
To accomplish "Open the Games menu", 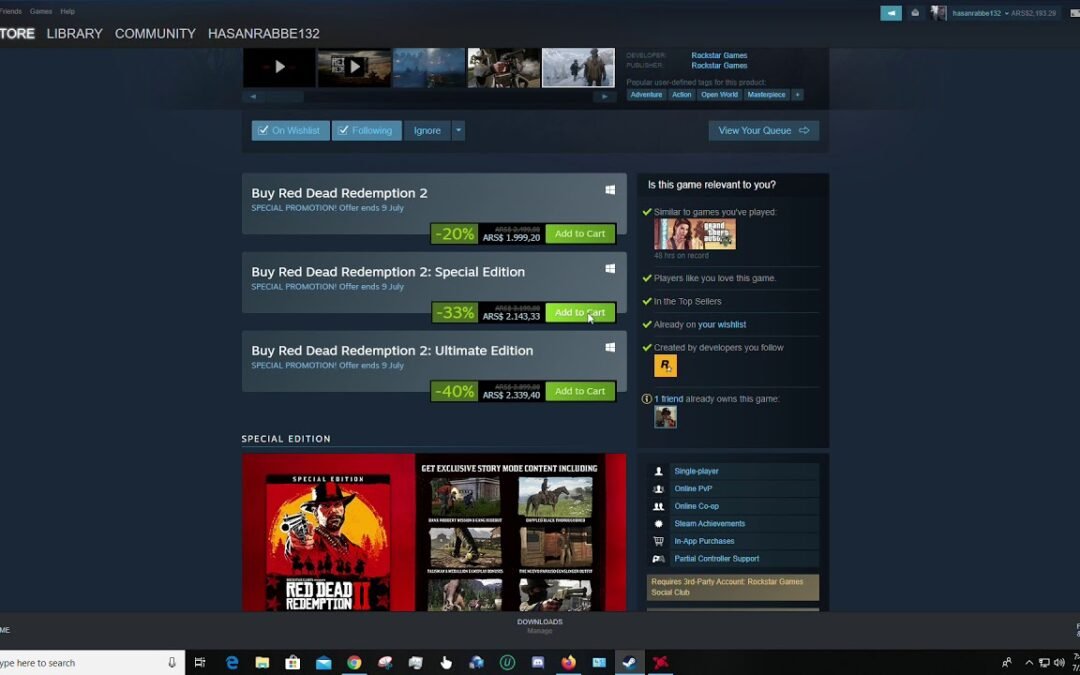I will [x=41, y=11].
